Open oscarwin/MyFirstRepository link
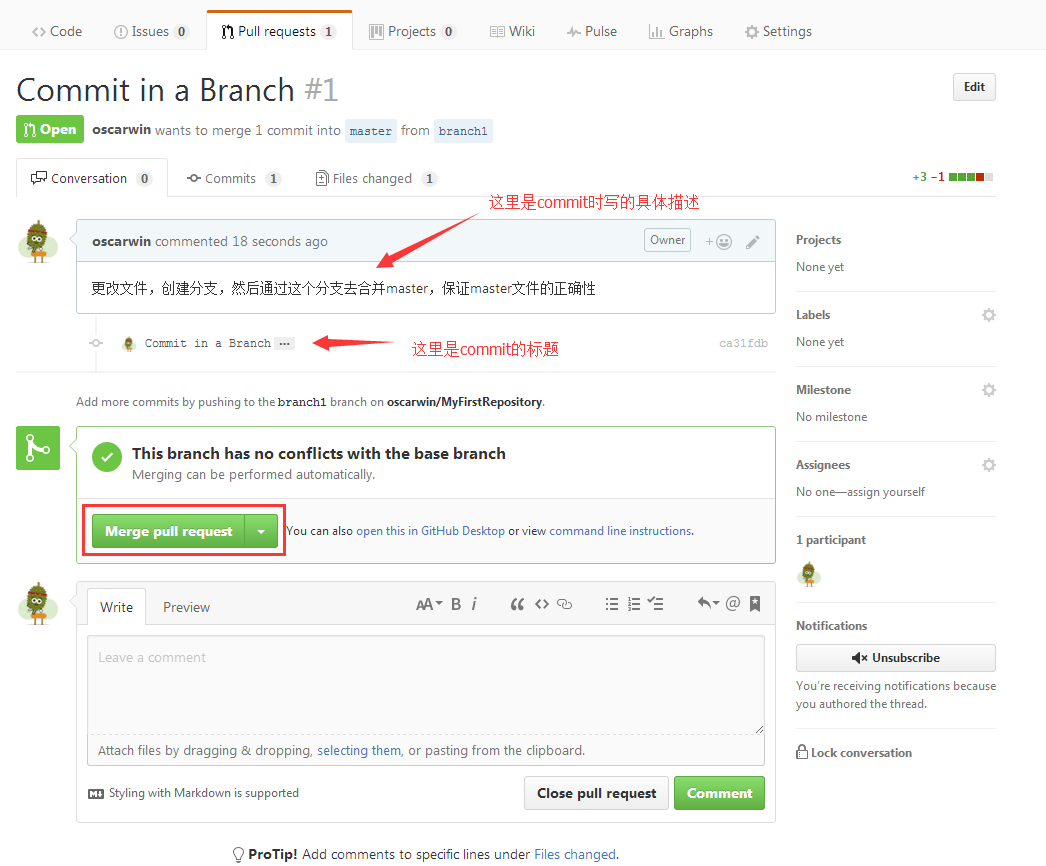This screenshot has width=1046, height=866. [x=464, y=402]
